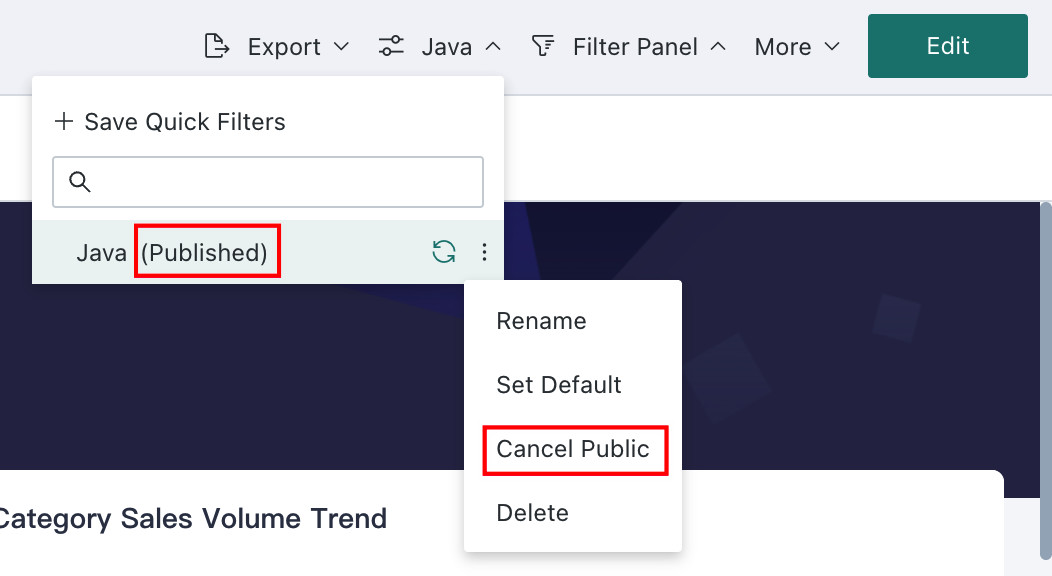Screen dimensions: 1052x576
Task: Click the quick filter sliders icon
Action: (390, 46)
